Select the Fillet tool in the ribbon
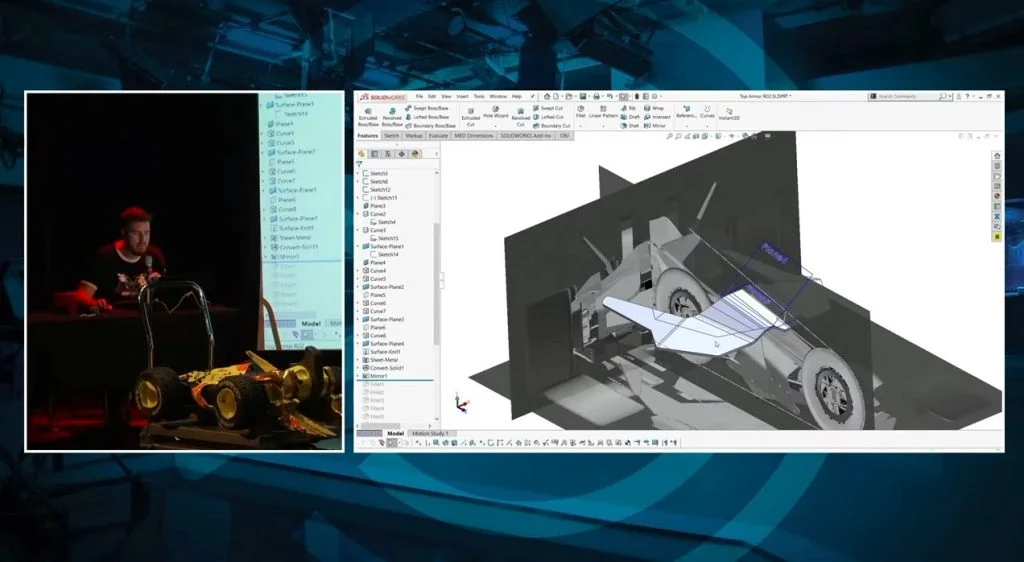 pos(581,110)
